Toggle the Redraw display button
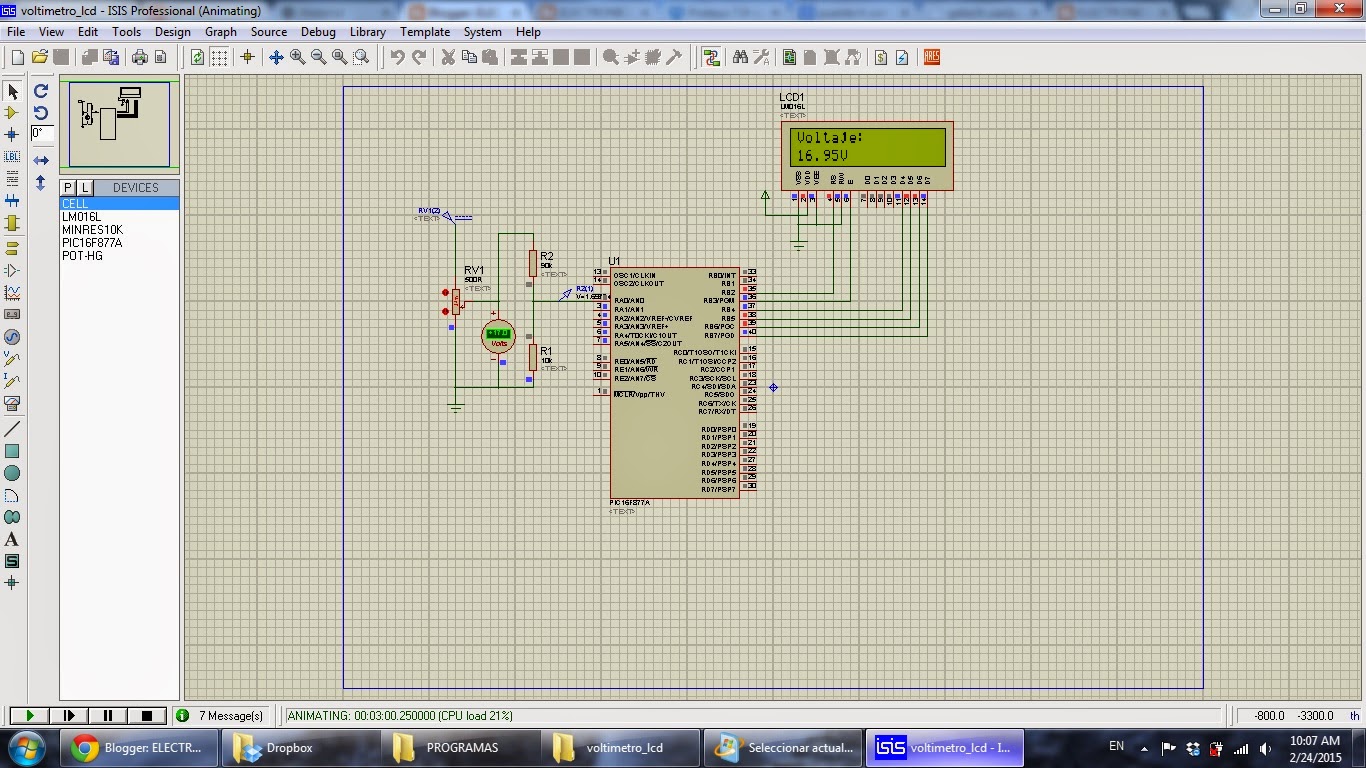The image size is (1366, 768). (x=198, y=57)
